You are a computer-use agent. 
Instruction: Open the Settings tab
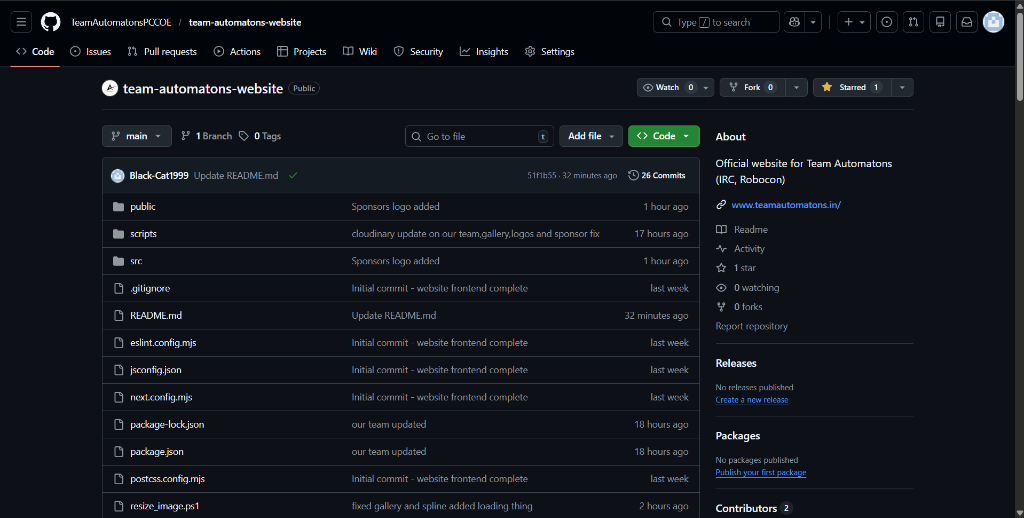(549, 52)
